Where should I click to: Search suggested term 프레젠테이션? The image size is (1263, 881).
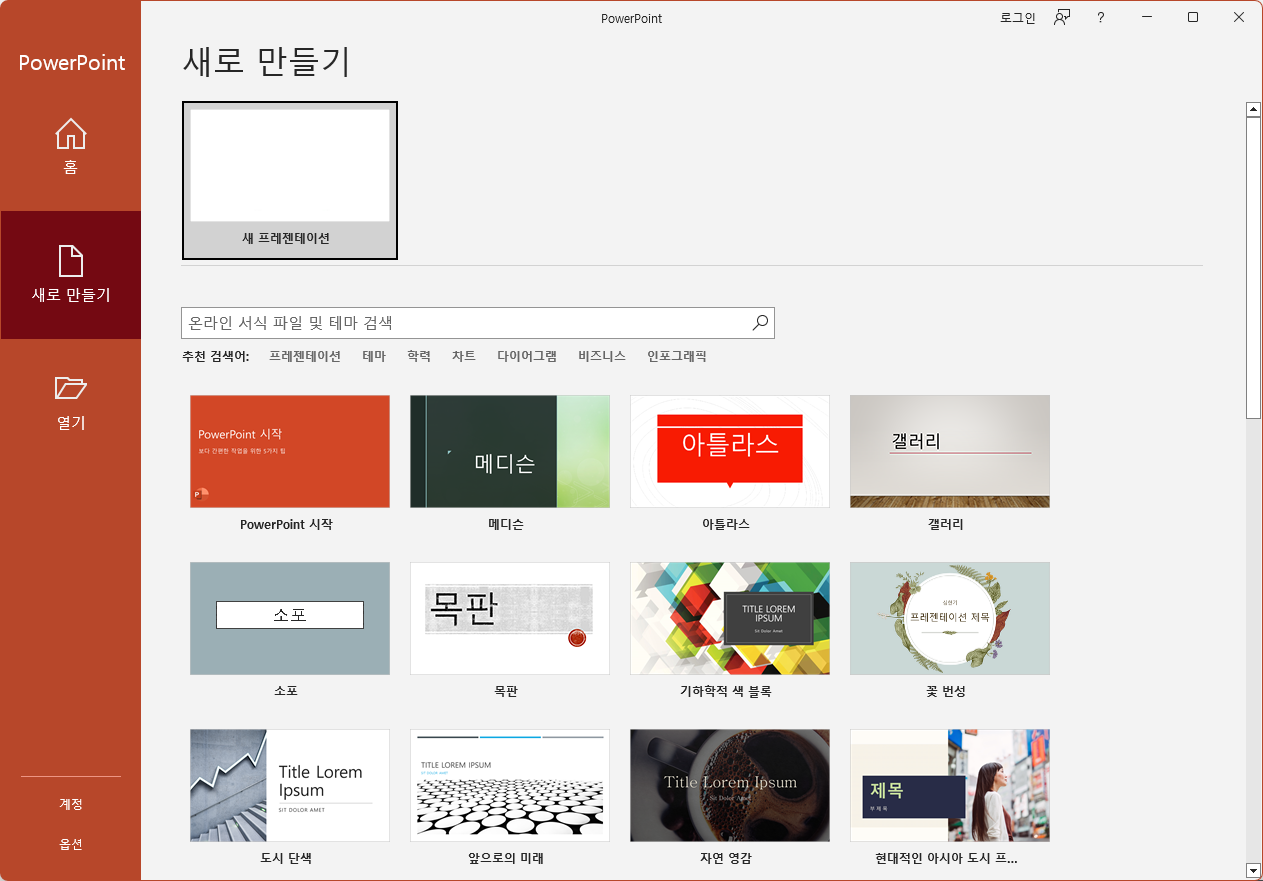click(x=305, y=356)
